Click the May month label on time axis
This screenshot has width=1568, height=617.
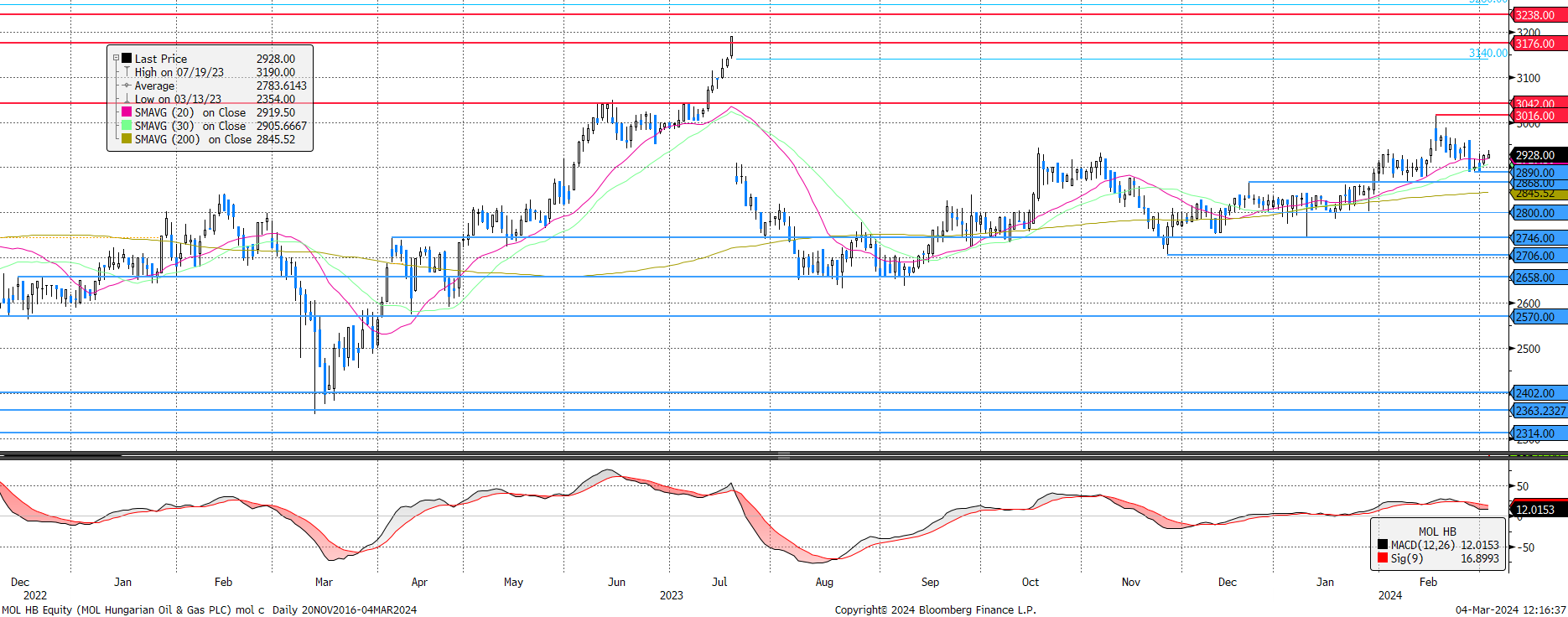click(x=513, y=582)
